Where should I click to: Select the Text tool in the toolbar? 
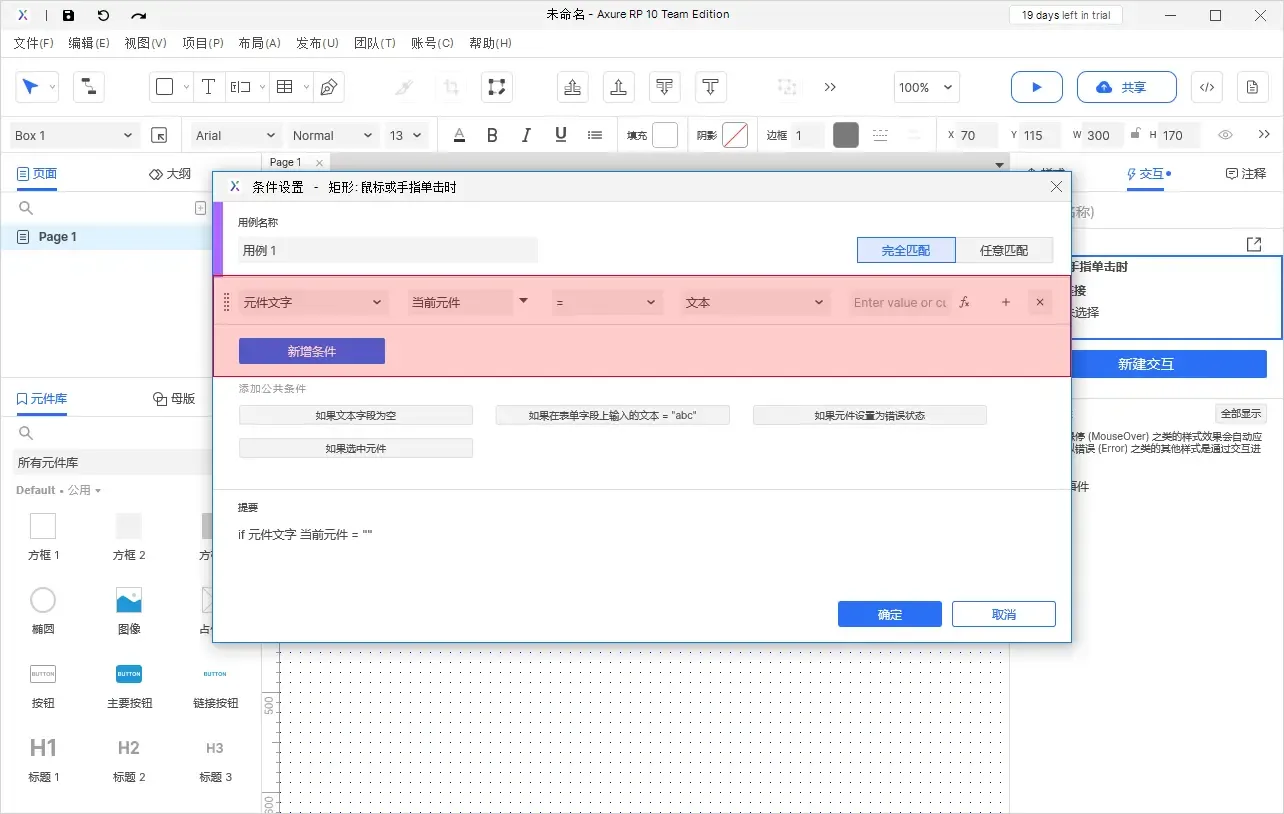(x=208, y=87)
